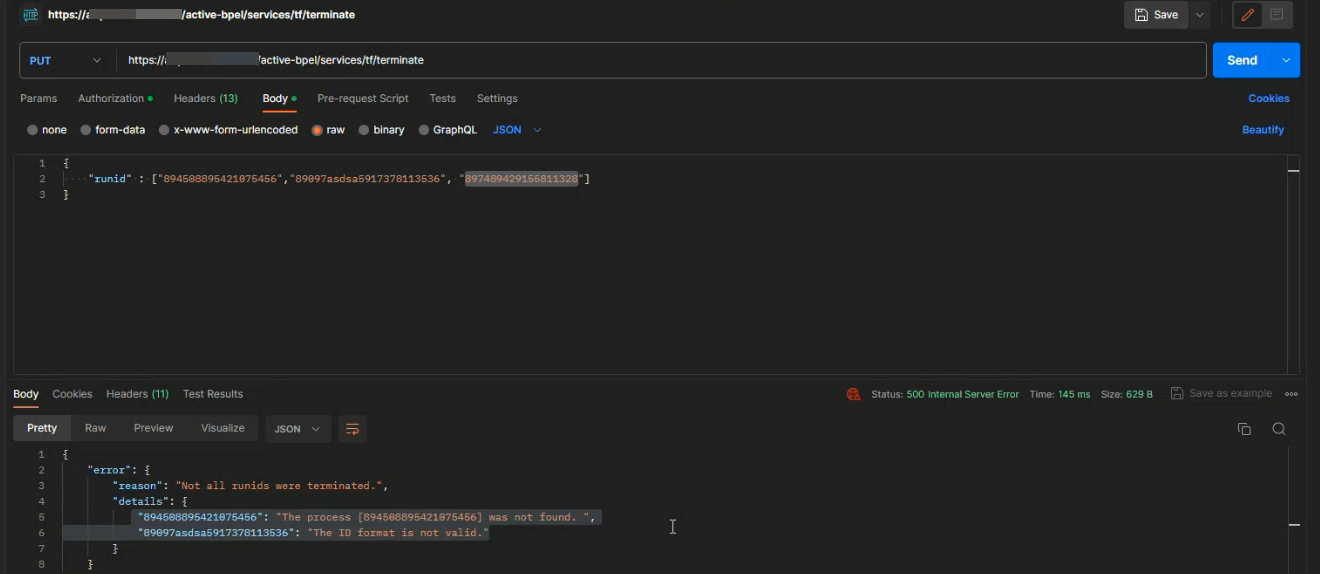Copy the response with the copy icon

(1244, 429)
